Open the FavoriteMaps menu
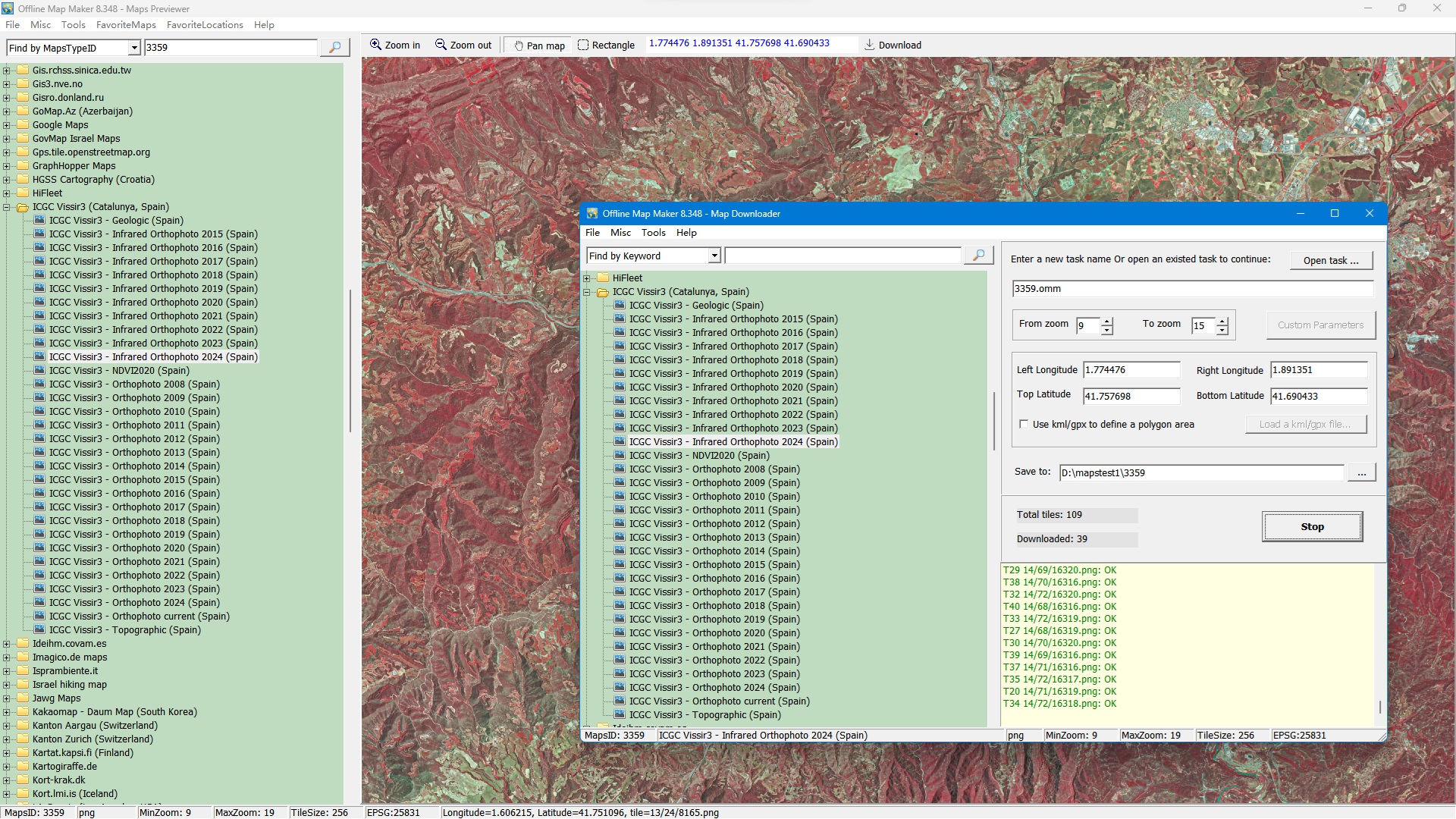 126,25
